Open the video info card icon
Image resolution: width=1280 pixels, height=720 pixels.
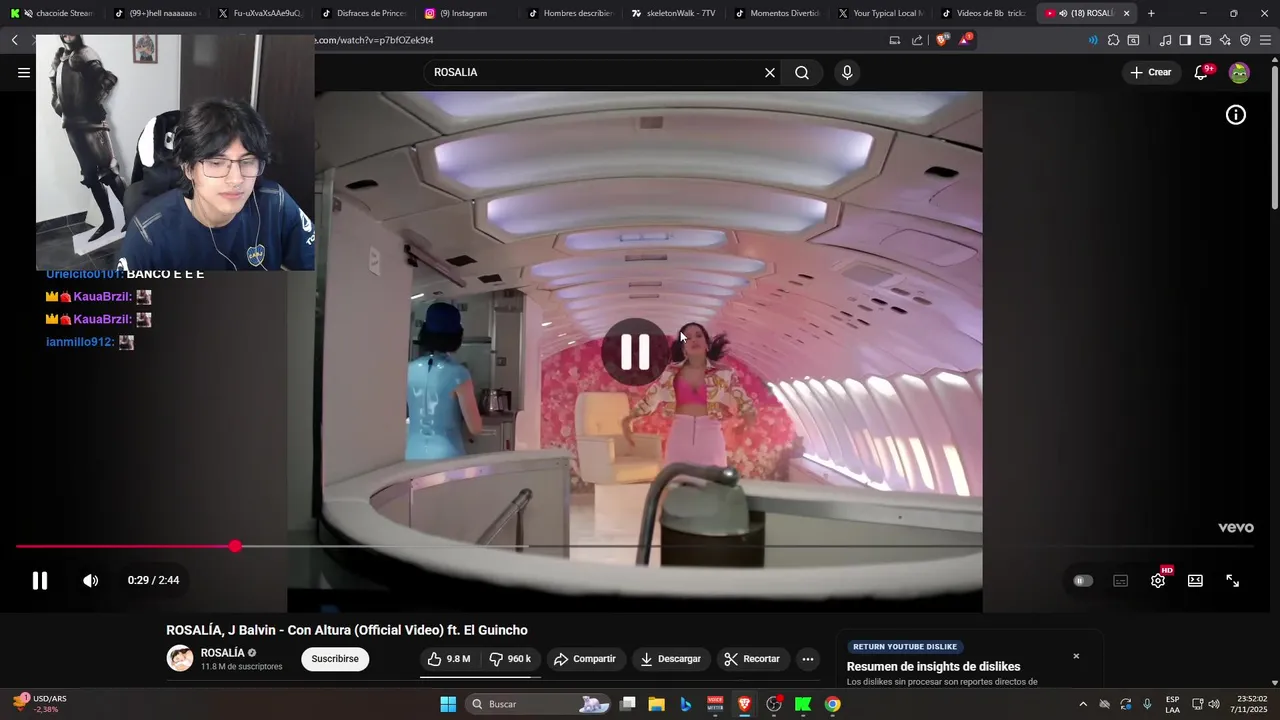click(x=1236, y=115)
